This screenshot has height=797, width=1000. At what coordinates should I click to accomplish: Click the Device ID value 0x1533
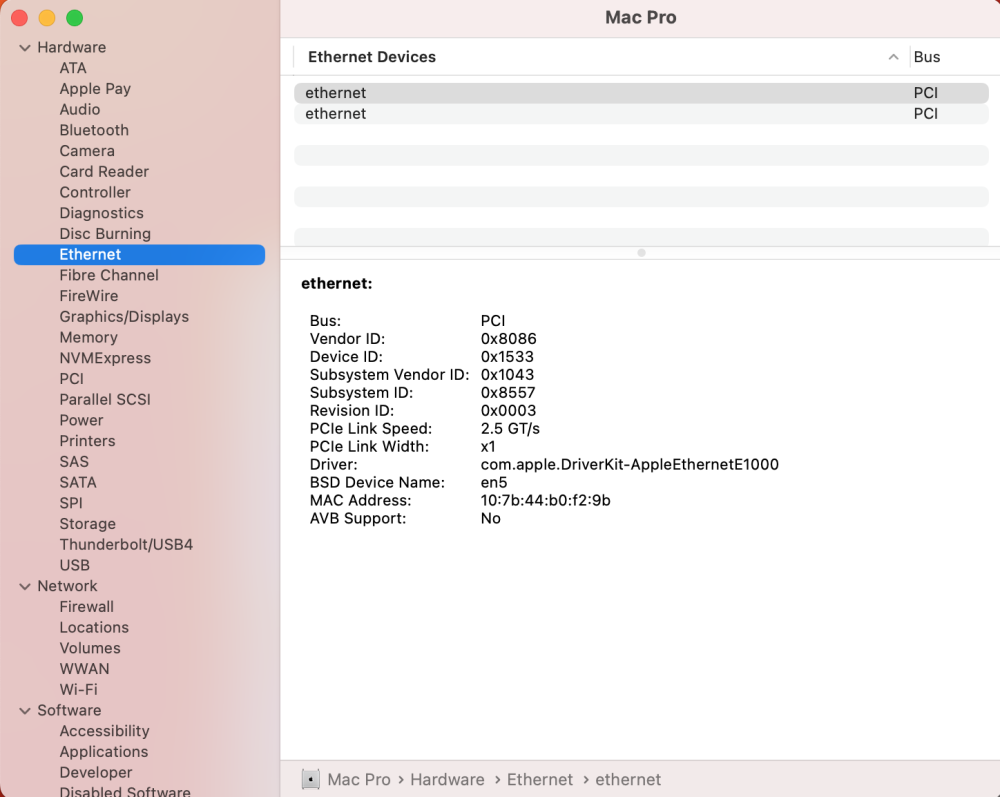[x=507, y=356]
